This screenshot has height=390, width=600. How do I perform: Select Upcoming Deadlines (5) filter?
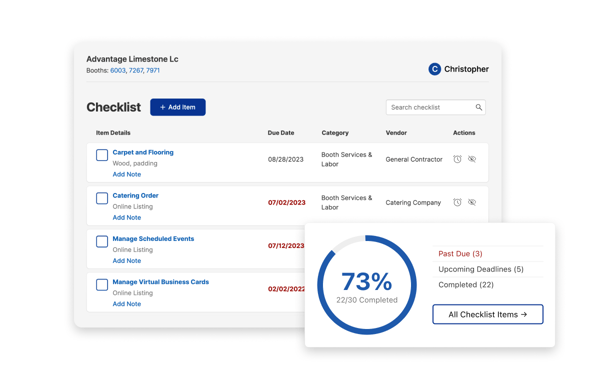481,269
